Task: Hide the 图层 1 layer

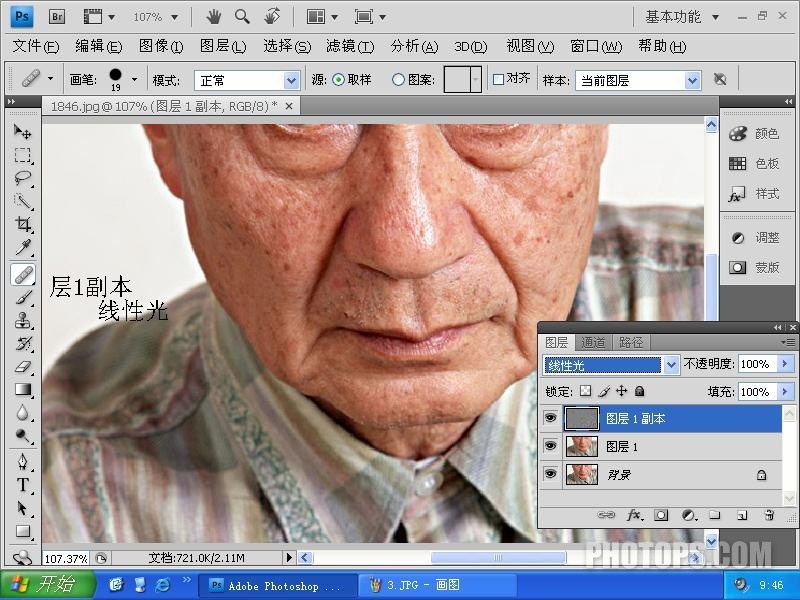Action: coord(550,446)
